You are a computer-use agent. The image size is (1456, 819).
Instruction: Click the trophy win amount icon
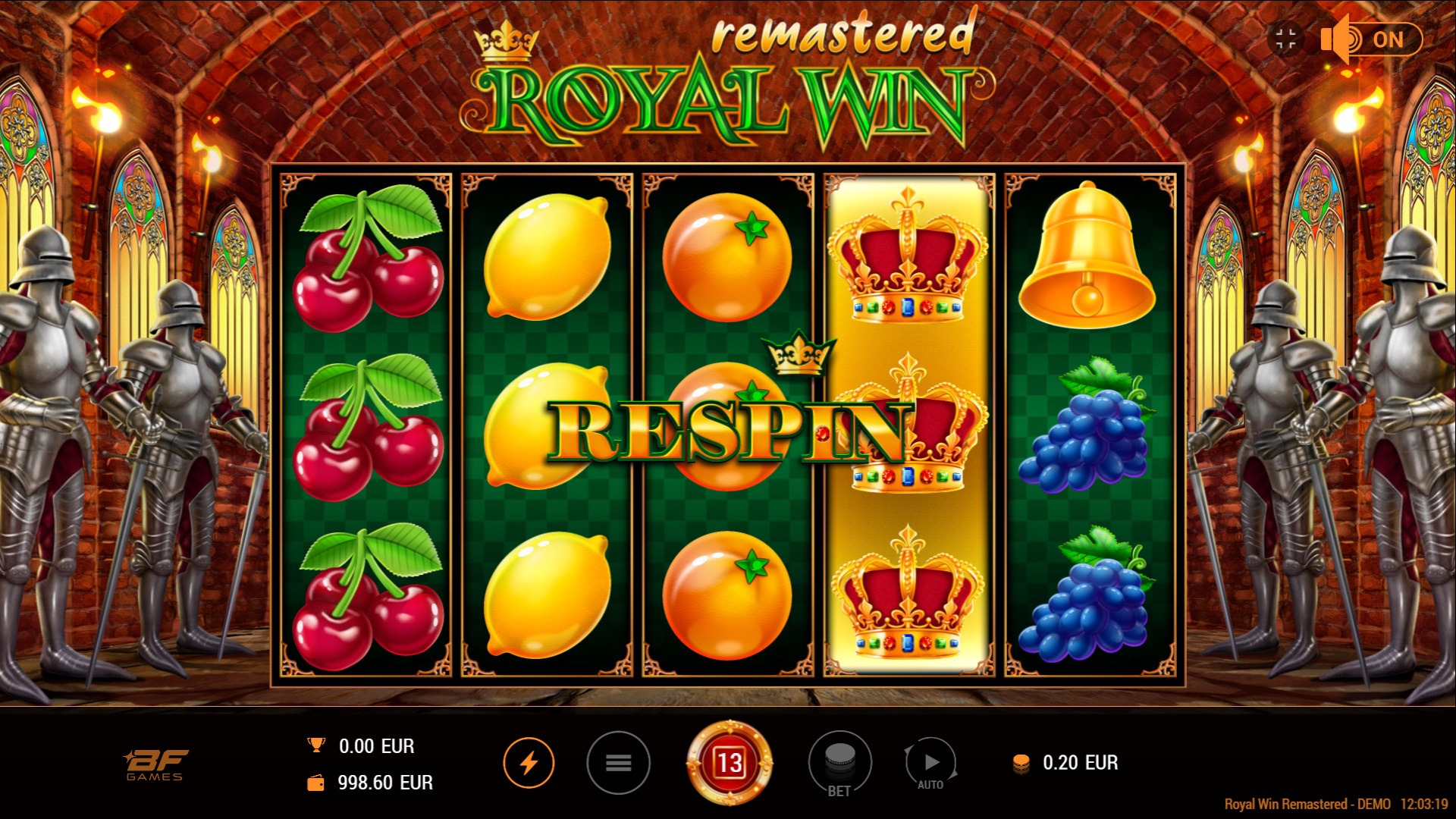pos(316,745)
